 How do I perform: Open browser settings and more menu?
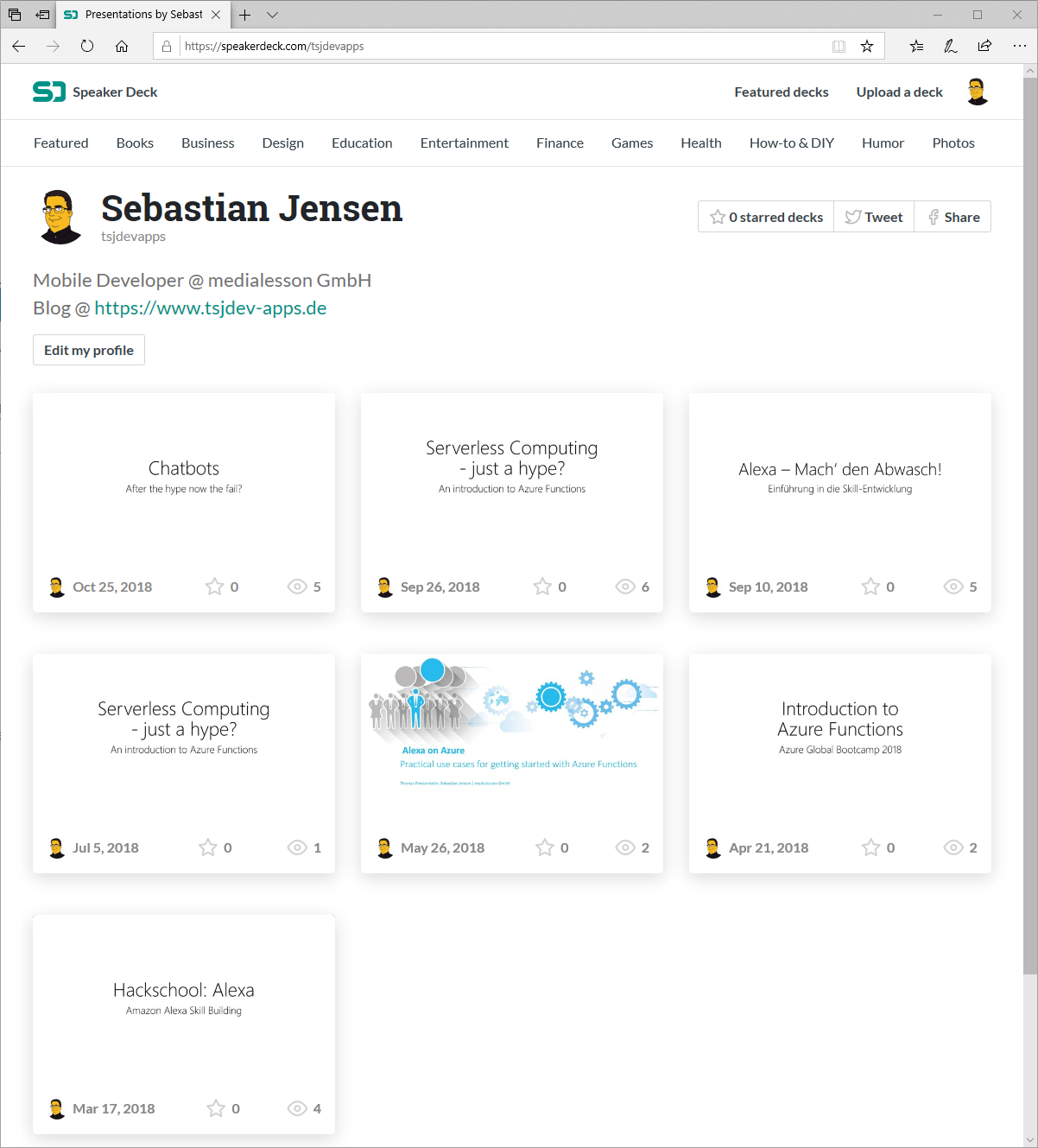1019,46
